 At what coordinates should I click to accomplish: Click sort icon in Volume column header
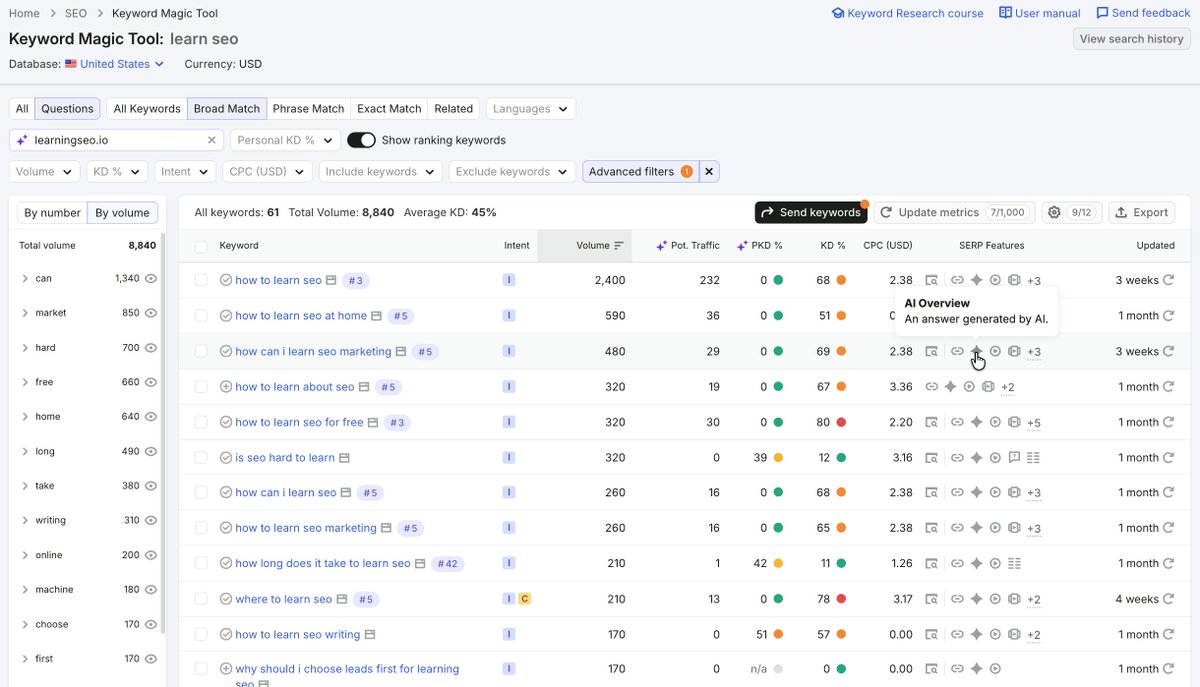[619, 246]
